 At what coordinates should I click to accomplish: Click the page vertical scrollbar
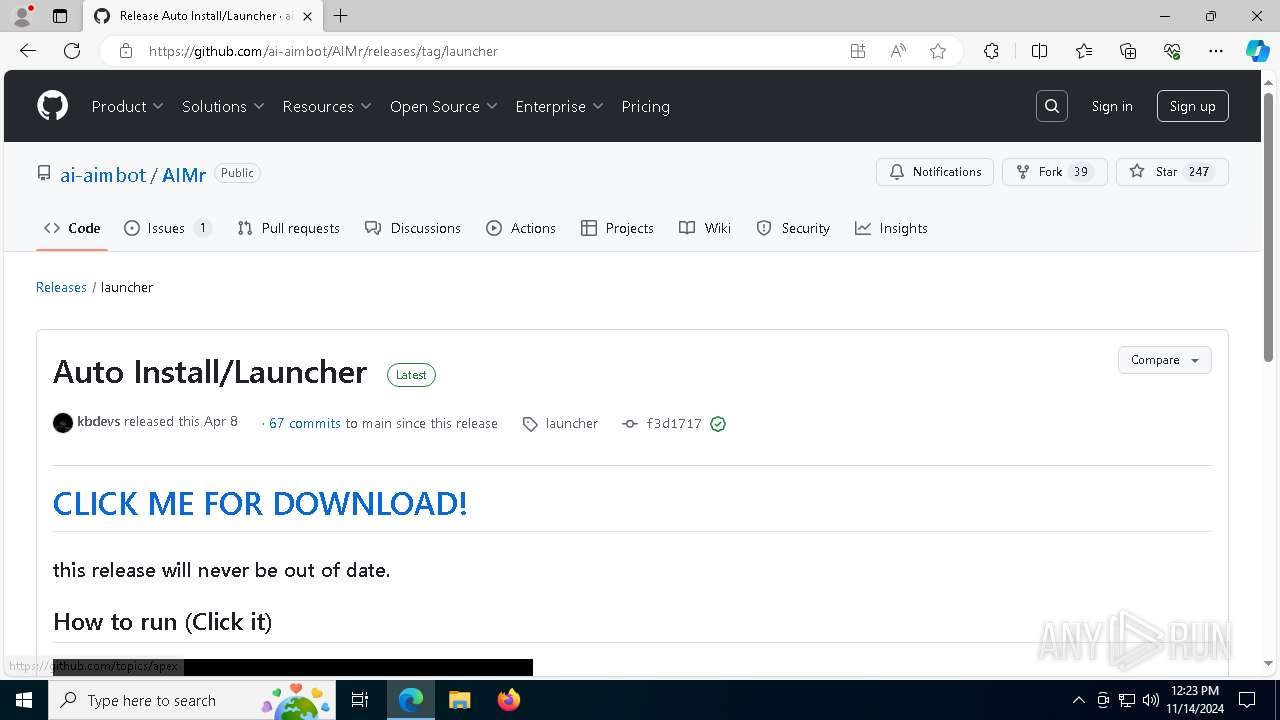pos(1268,225)
